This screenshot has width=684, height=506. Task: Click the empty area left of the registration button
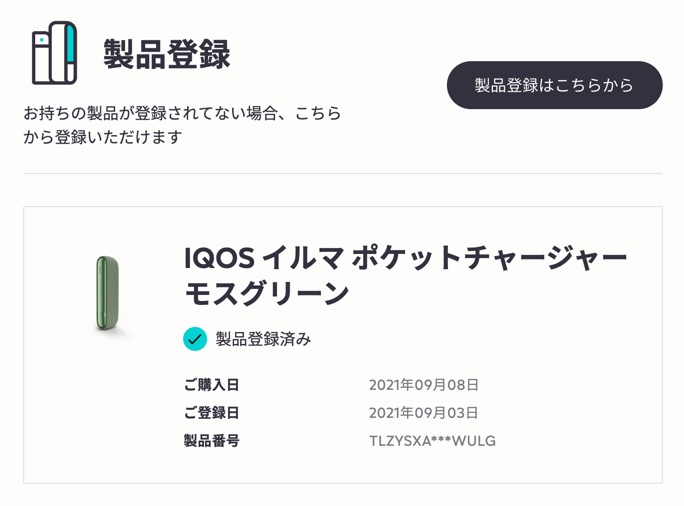tap(395, 85)
